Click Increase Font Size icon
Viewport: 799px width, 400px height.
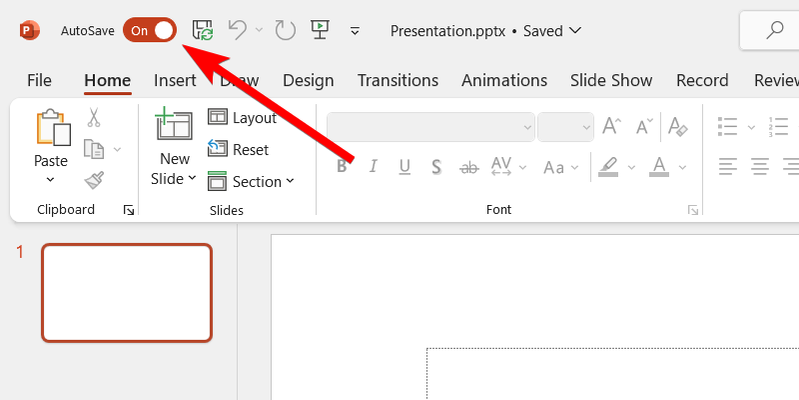click(x=611, y=126)
